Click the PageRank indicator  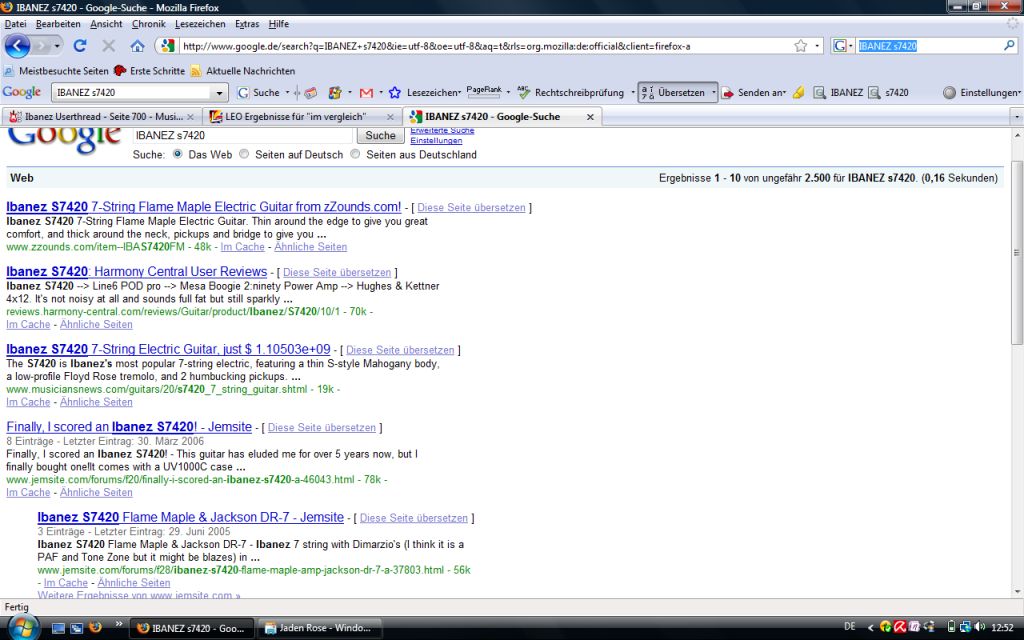coord(484,91)
